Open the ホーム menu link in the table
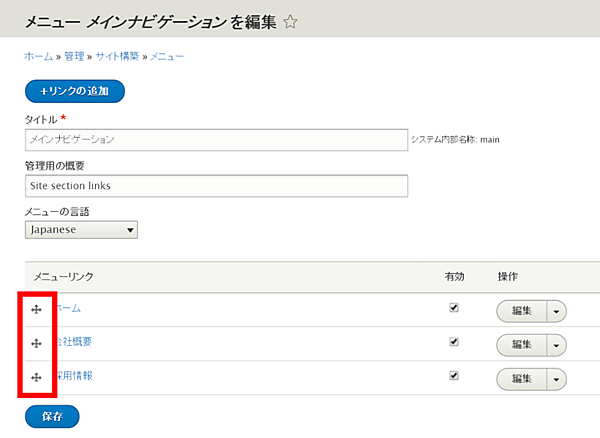600x438 pixels. click(69, 308)
